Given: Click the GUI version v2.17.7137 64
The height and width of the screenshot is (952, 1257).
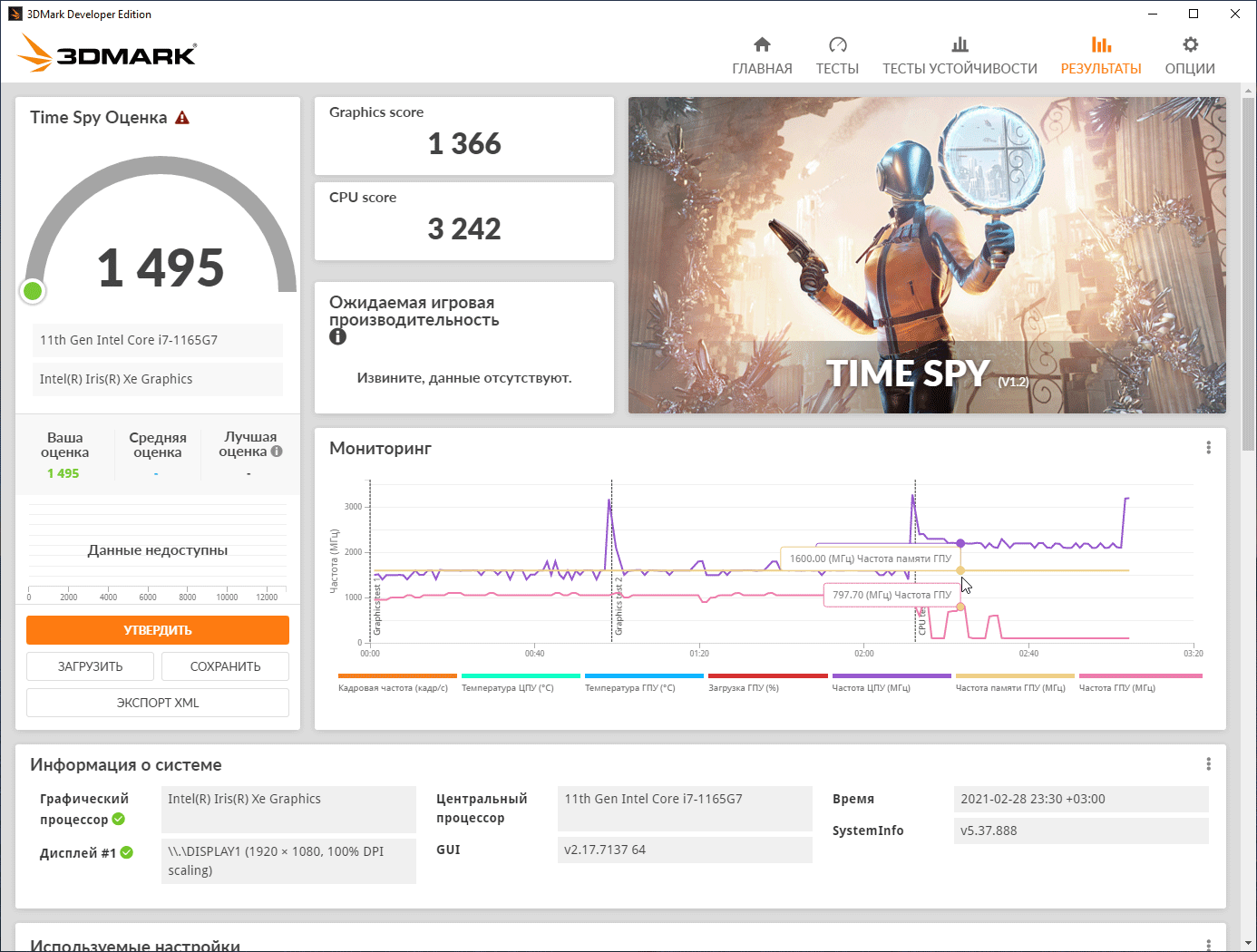Looking at the screenshot, I should click(685, 850).
